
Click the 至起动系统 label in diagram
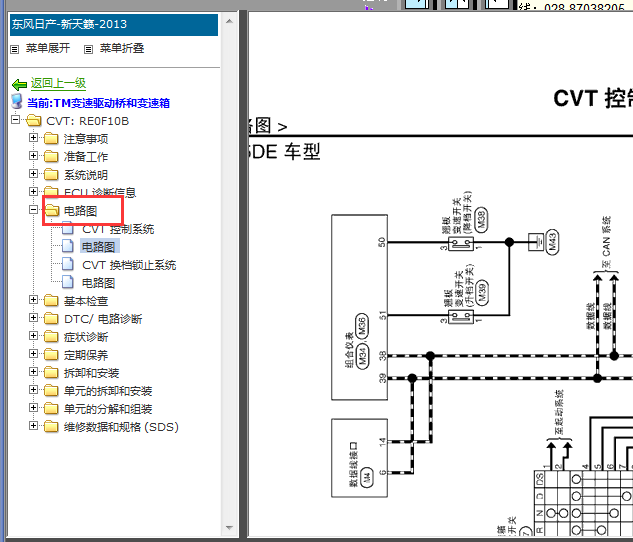[559, 412]
